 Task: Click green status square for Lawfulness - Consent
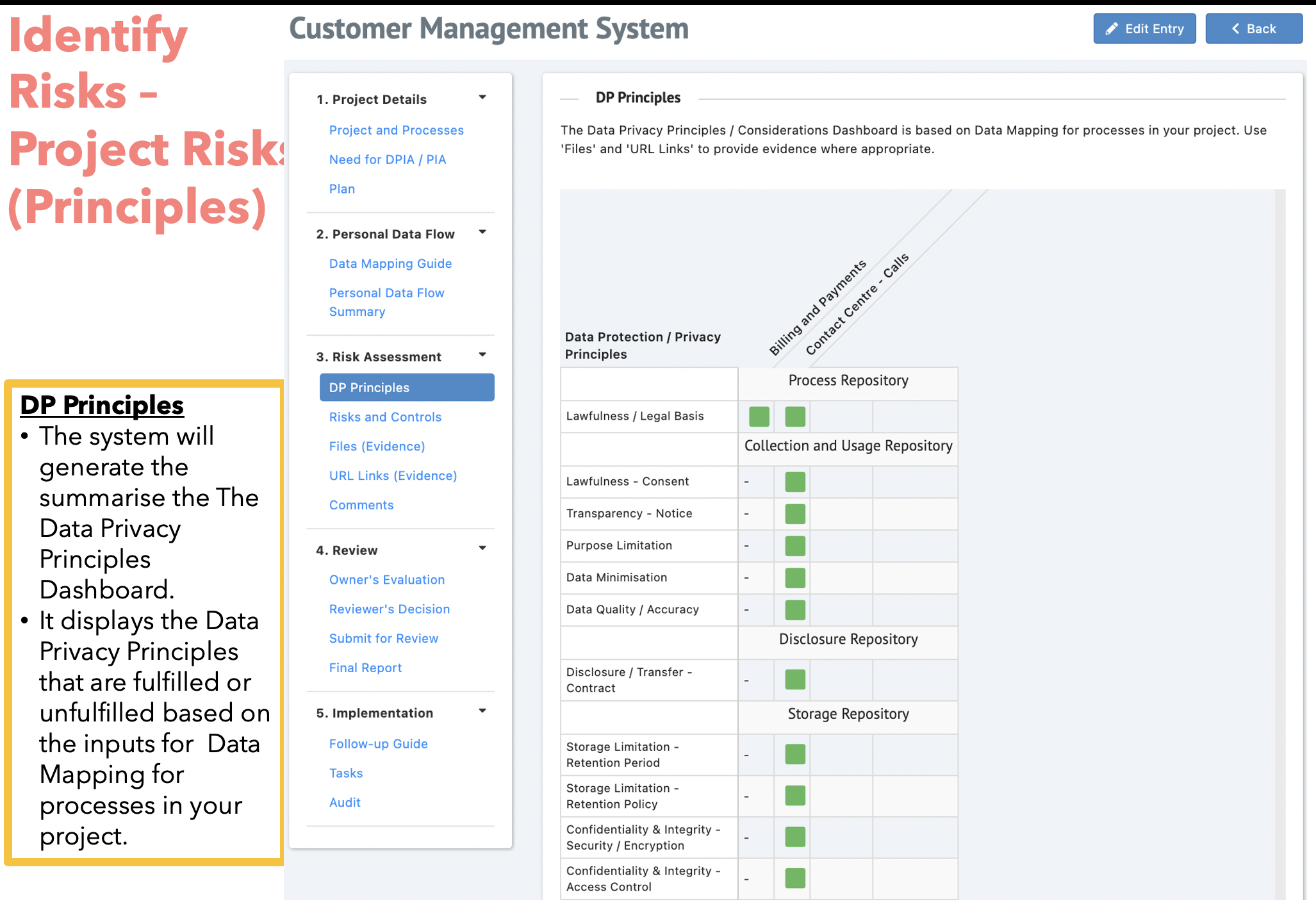794,482
